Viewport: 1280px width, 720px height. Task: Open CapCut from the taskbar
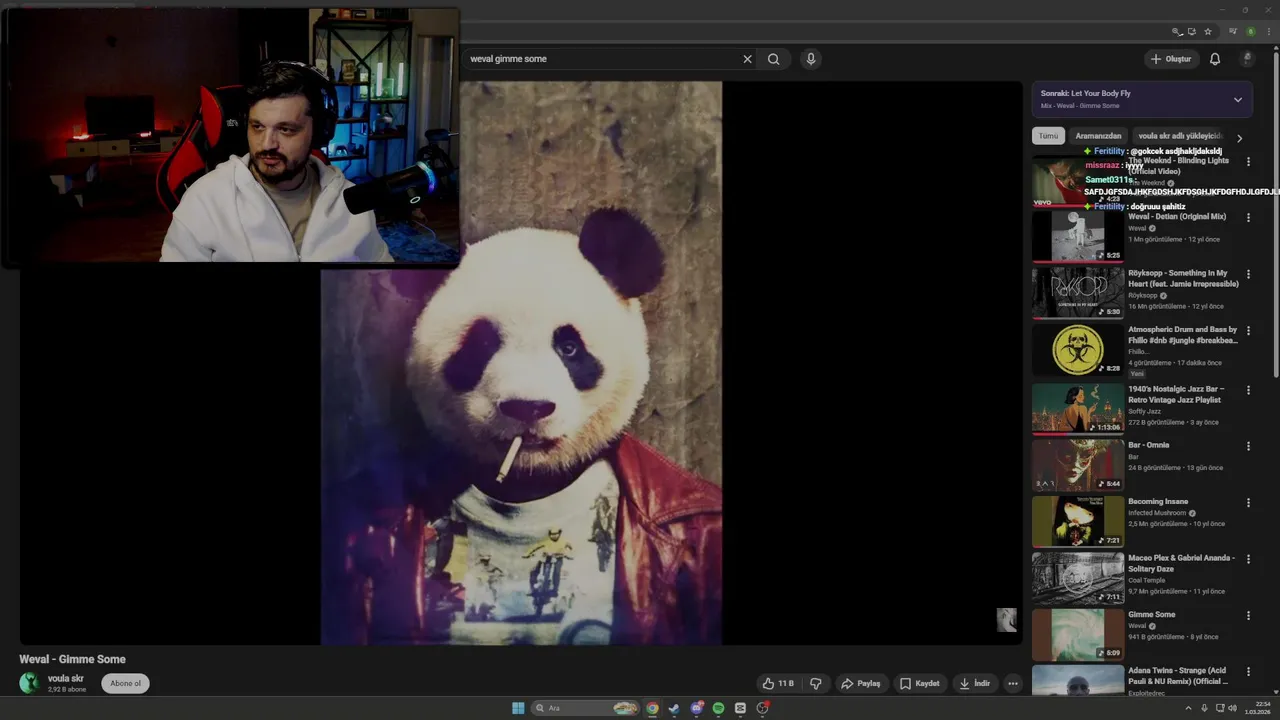(x=740, y=708)
